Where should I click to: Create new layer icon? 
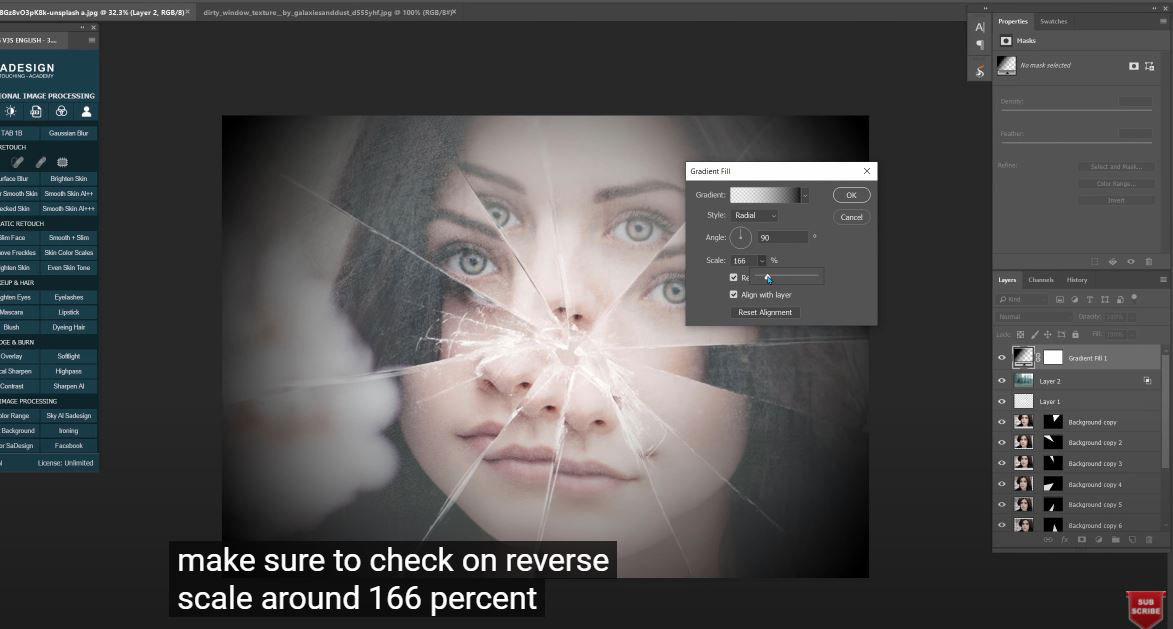(x=1132, y=539)
